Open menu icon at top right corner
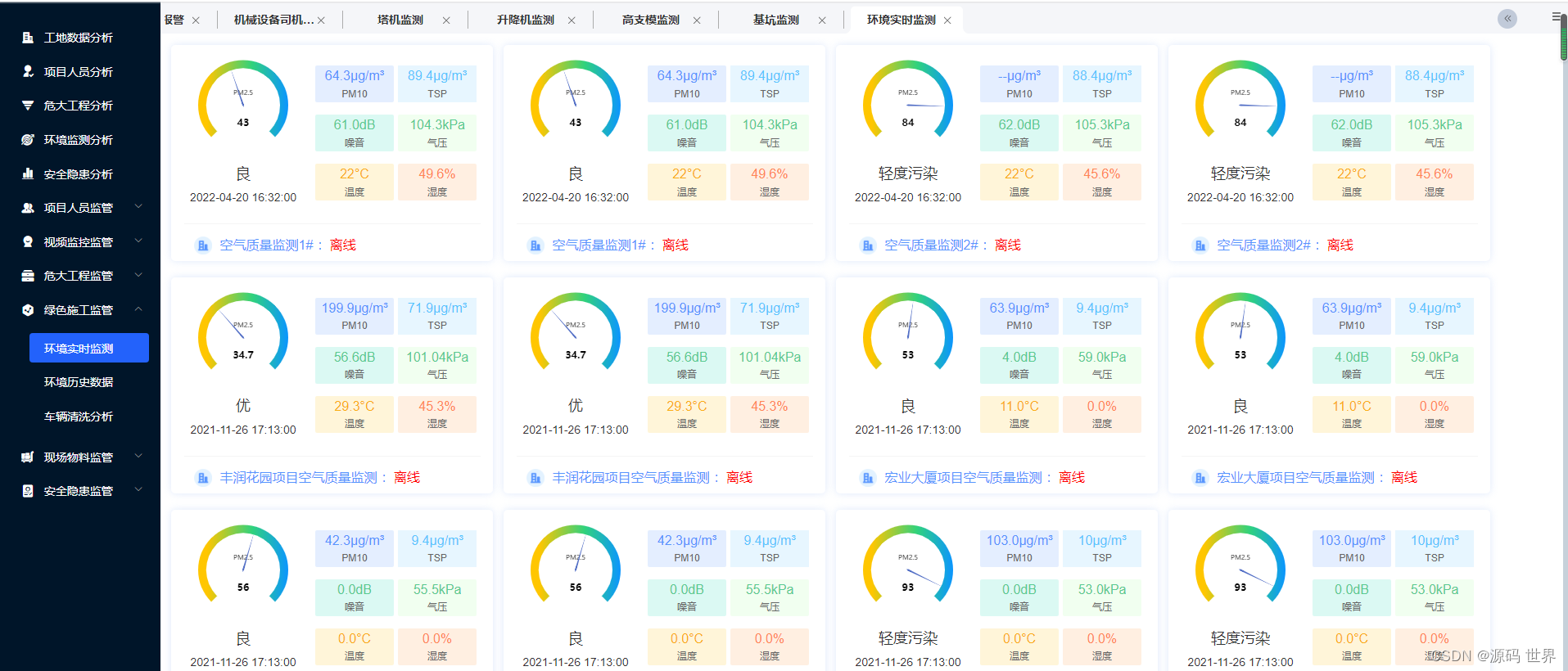 (1556, 16)
